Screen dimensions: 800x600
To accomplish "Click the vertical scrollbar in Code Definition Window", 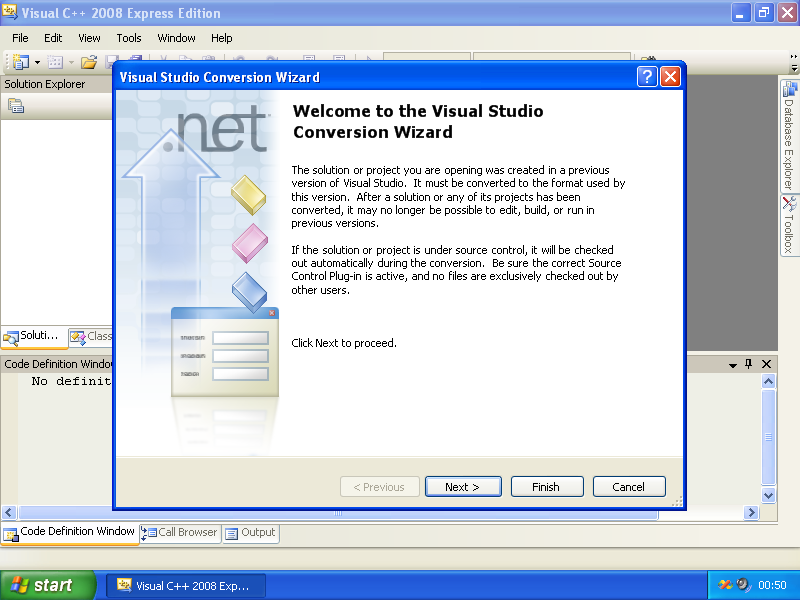I will (768, 435).
